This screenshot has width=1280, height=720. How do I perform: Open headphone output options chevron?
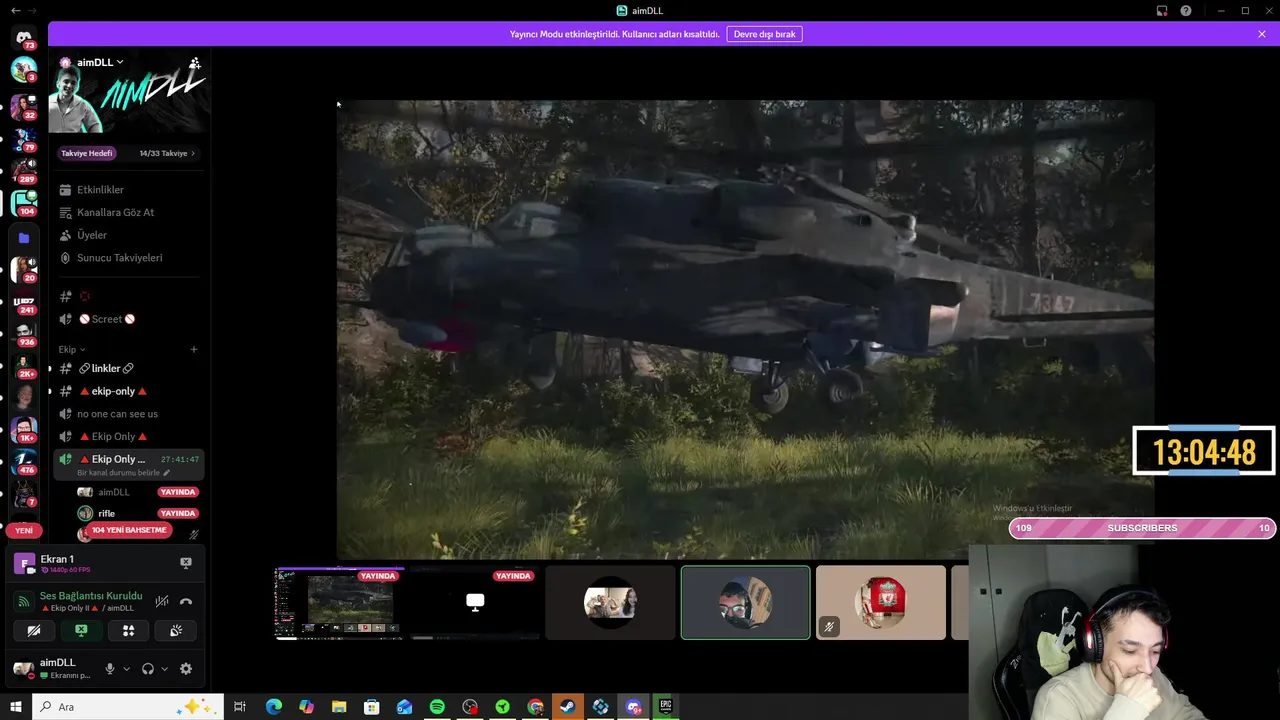coord(164,669)
